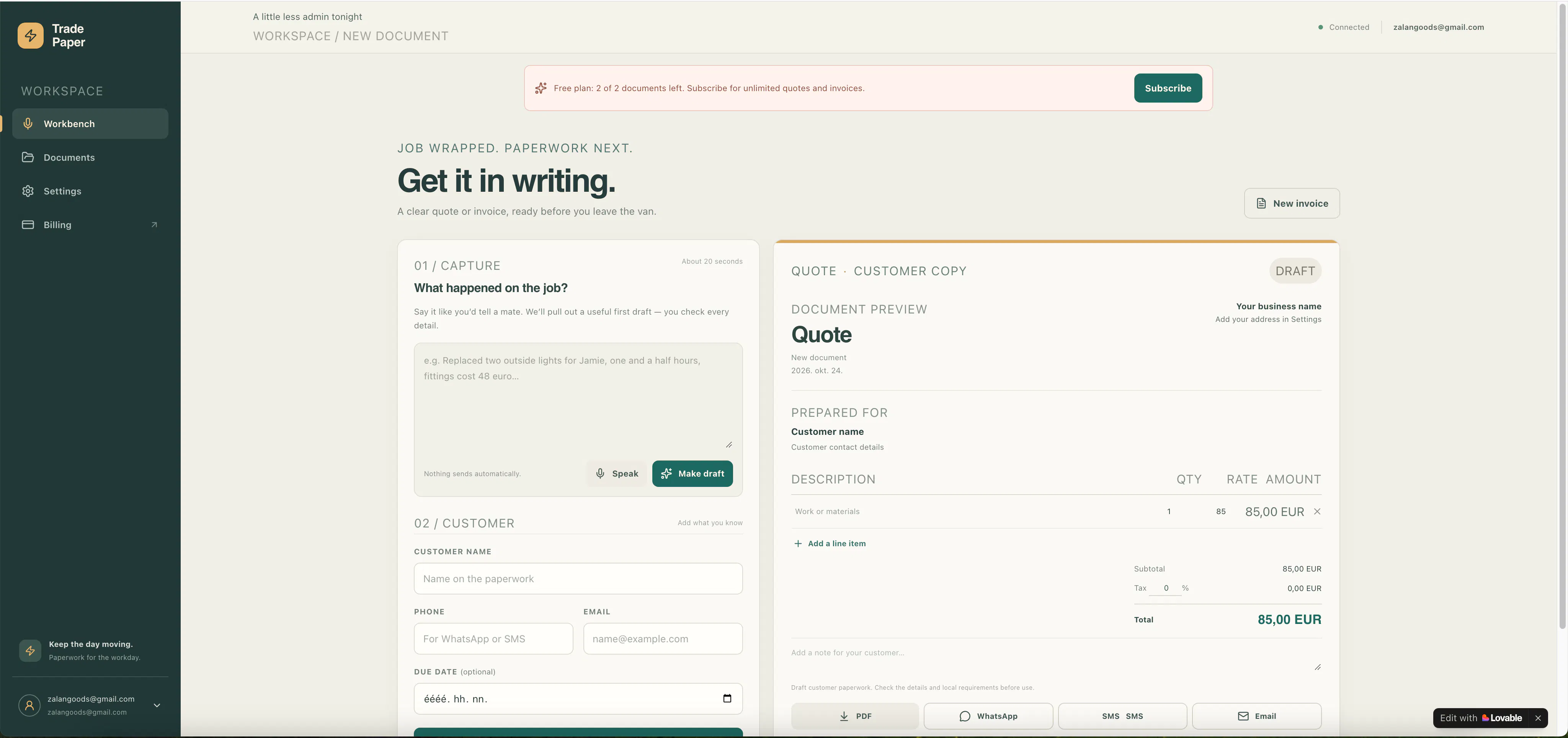Expand the account menu chevron in sidebar

(157, 705)
